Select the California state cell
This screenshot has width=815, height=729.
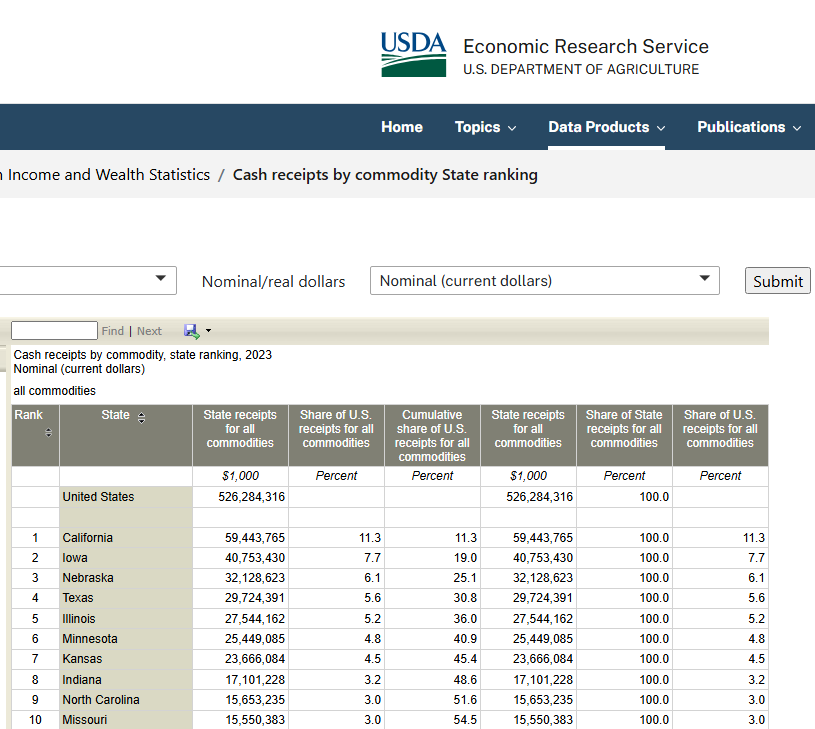[x=126, y=537]
